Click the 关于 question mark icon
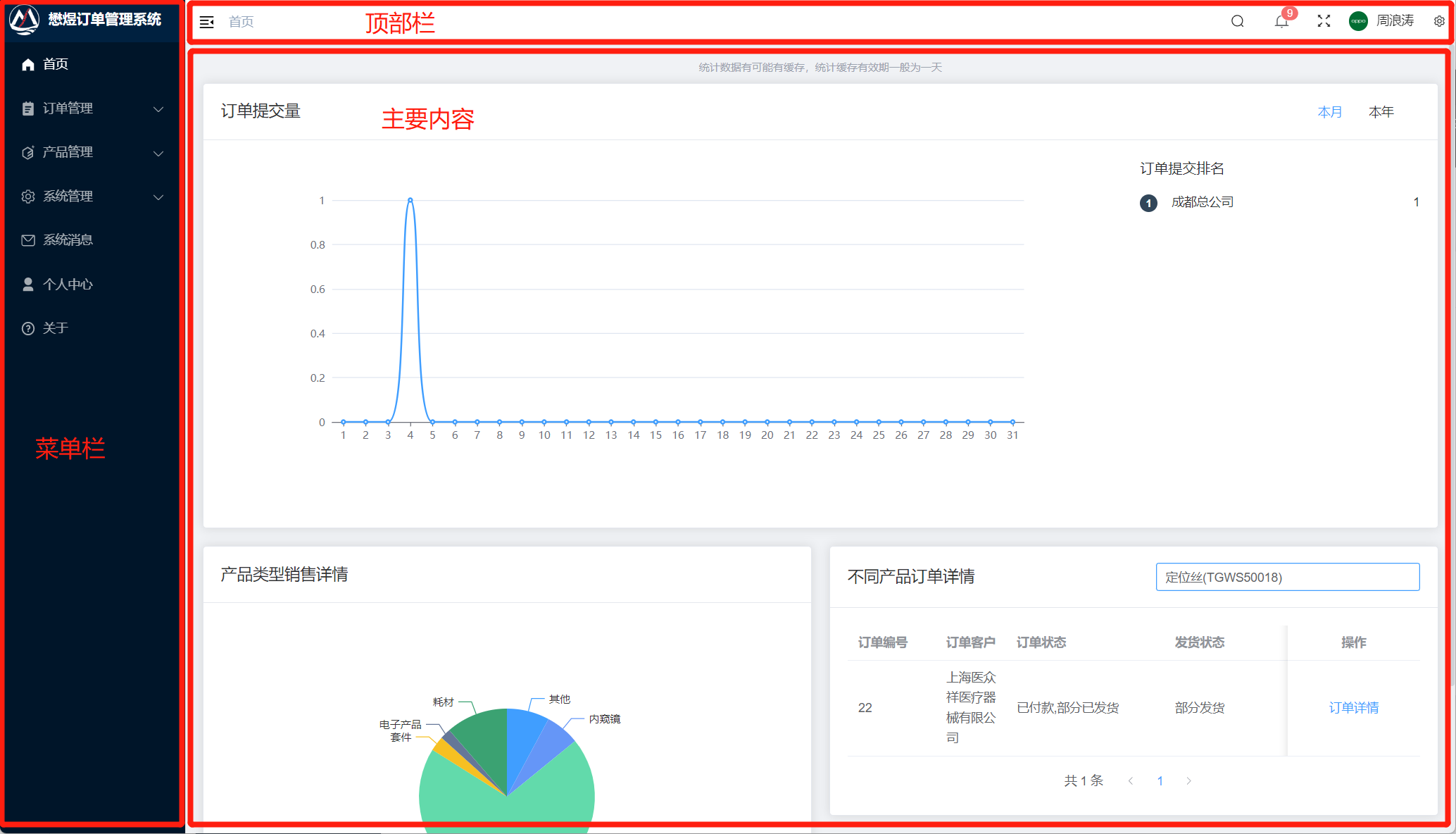This screenshot has width=1456, height=834. [28, 328]
